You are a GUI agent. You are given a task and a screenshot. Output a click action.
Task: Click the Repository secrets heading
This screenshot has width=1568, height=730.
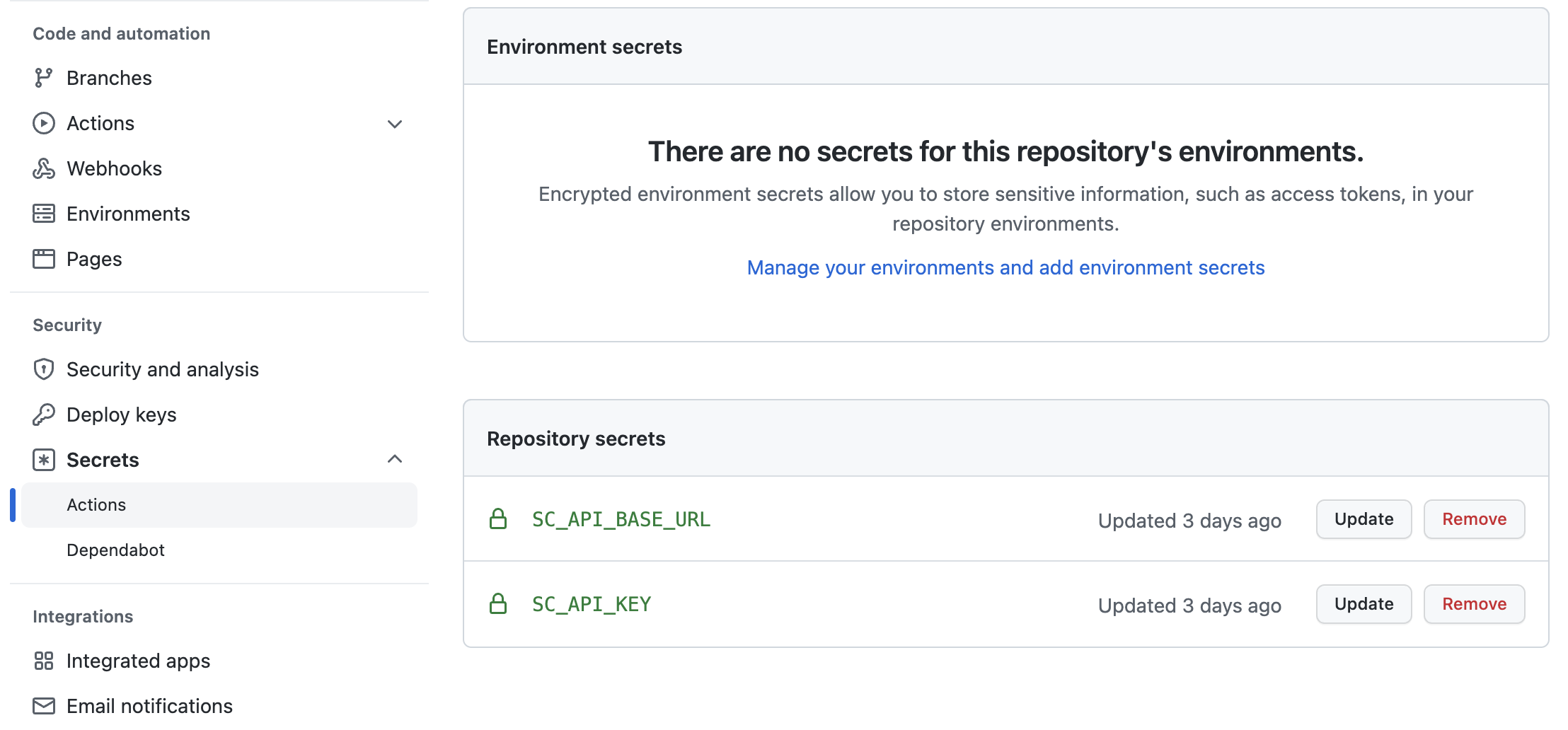(x=576, y=439)
